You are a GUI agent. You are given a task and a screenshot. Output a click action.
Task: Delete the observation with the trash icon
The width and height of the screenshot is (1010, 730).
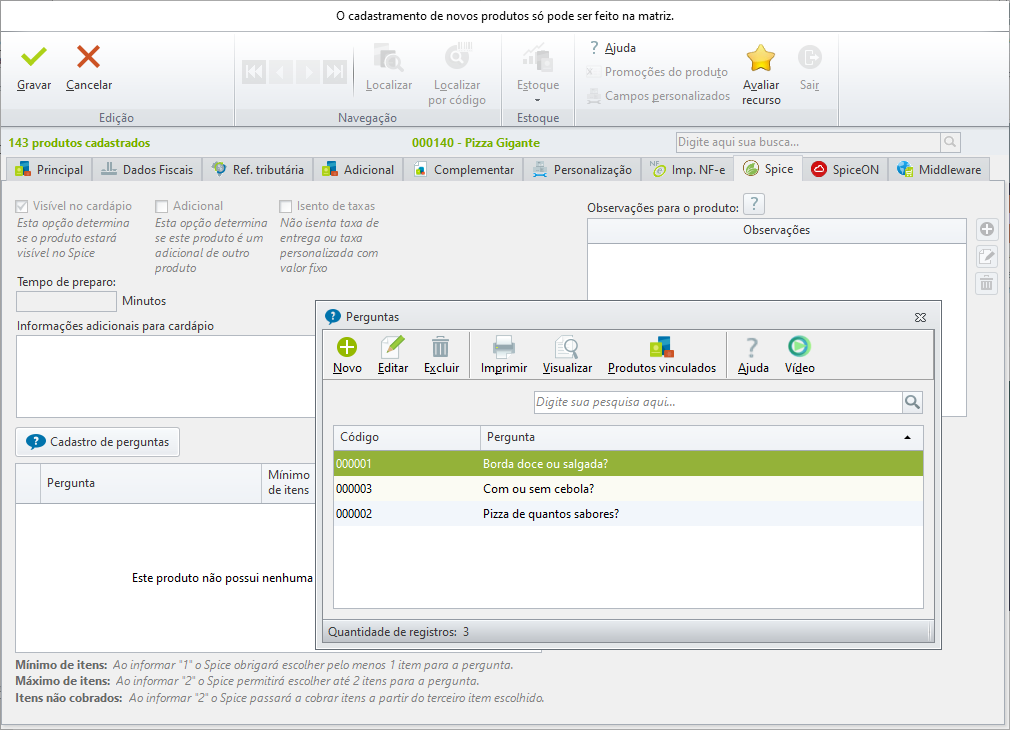[x=986, y=283]
